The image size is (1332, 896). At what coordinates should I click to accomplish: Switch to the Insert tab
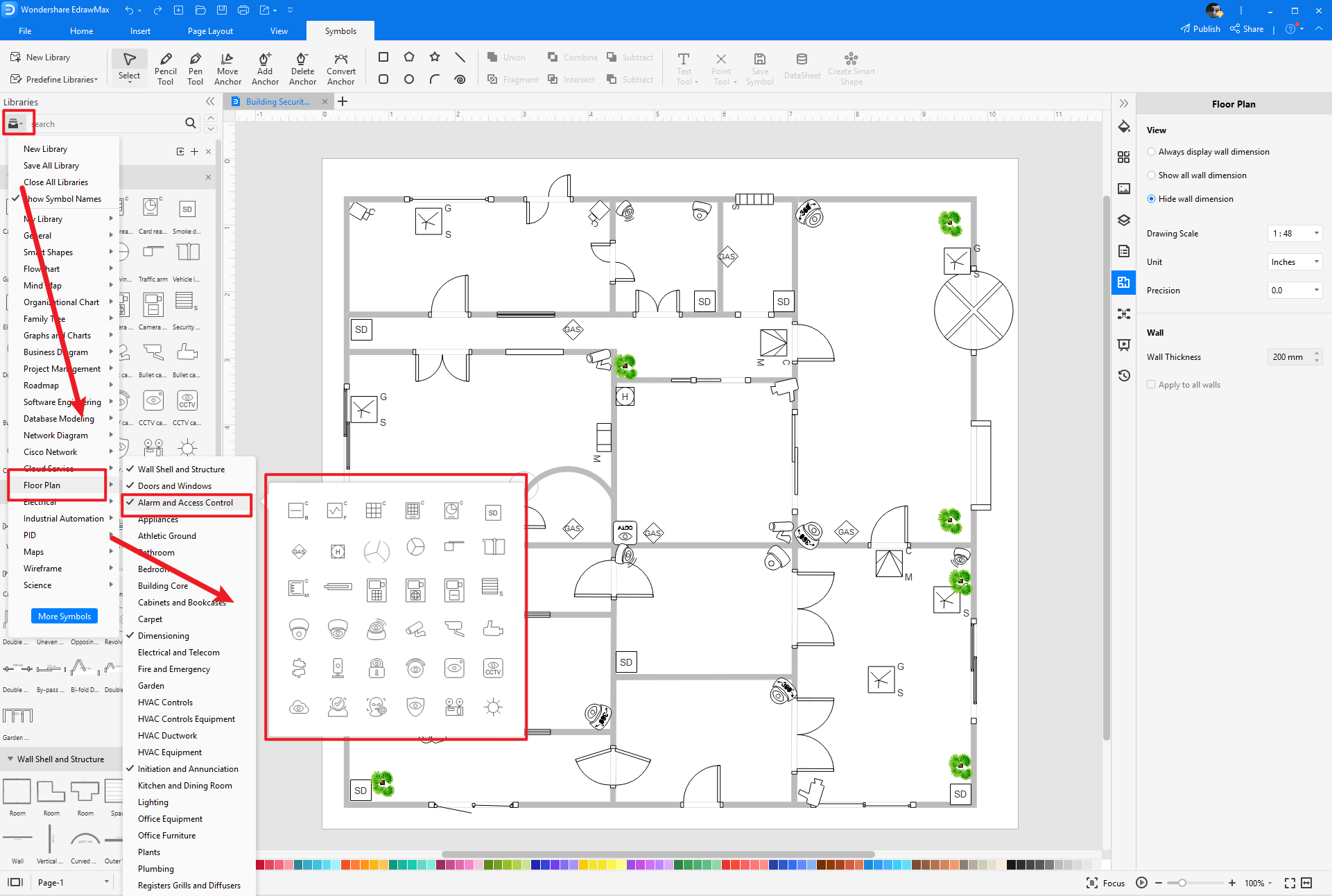click(x=140, y=31)
